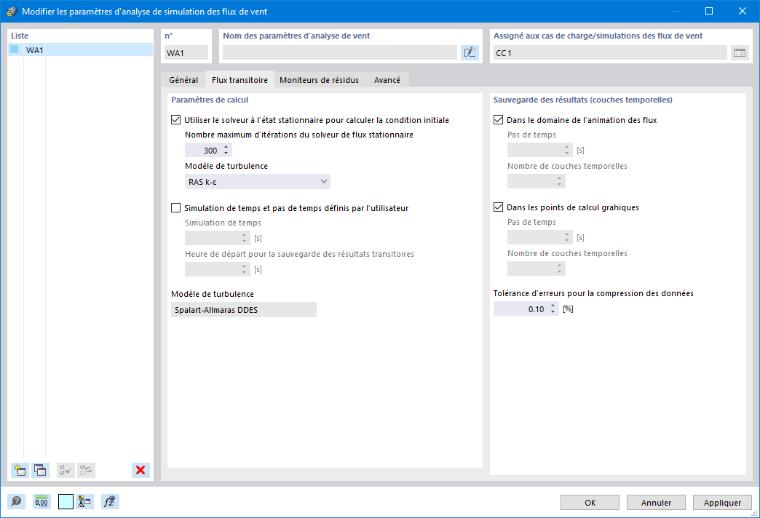The image size is (760, 518).
Task: Click 'Tolérance d'erreurs pour la compression des données' label
Action: (x=593, y=293)
